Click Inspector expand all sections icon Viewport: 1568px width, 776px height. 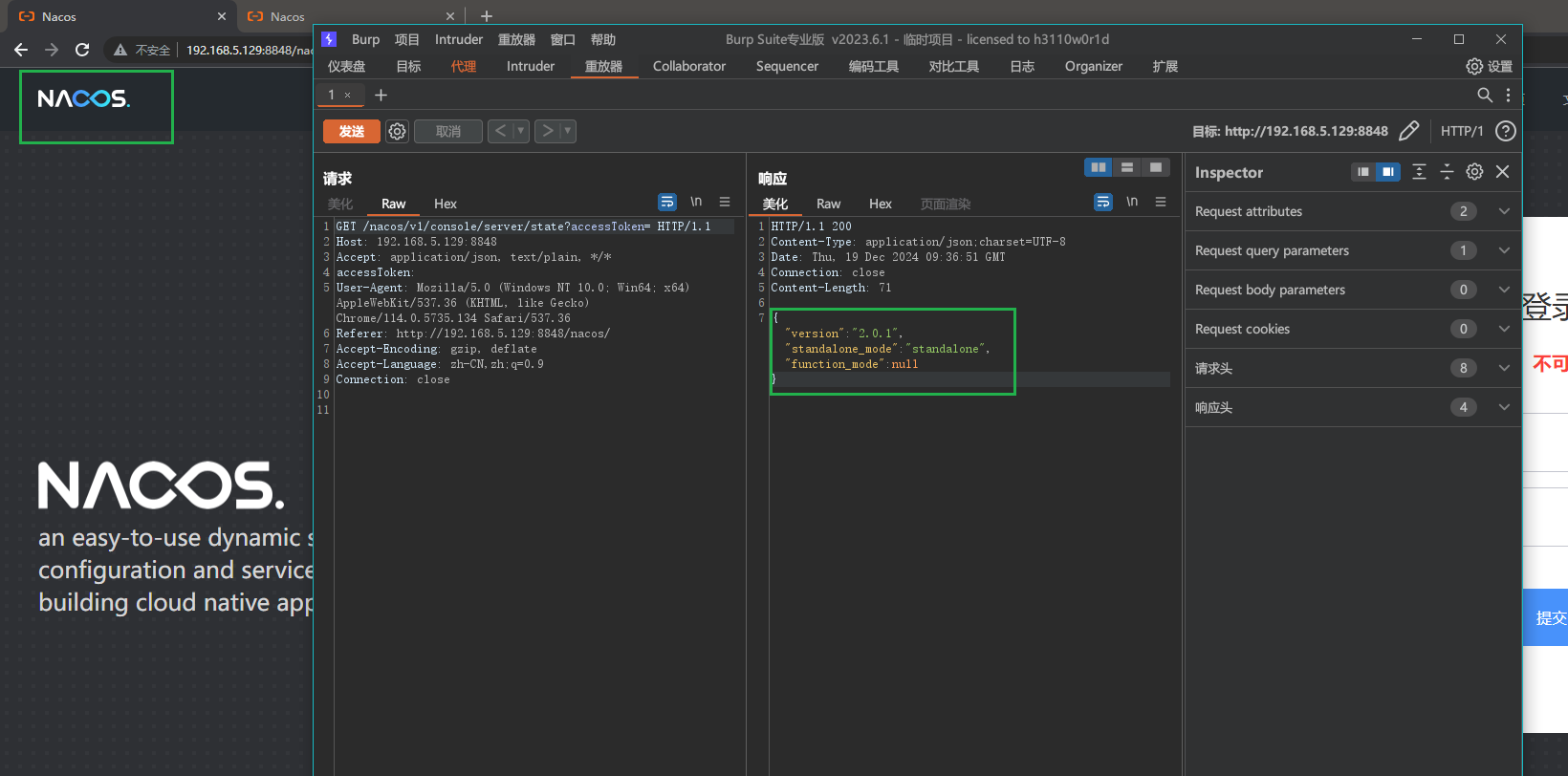[1419, 172]
